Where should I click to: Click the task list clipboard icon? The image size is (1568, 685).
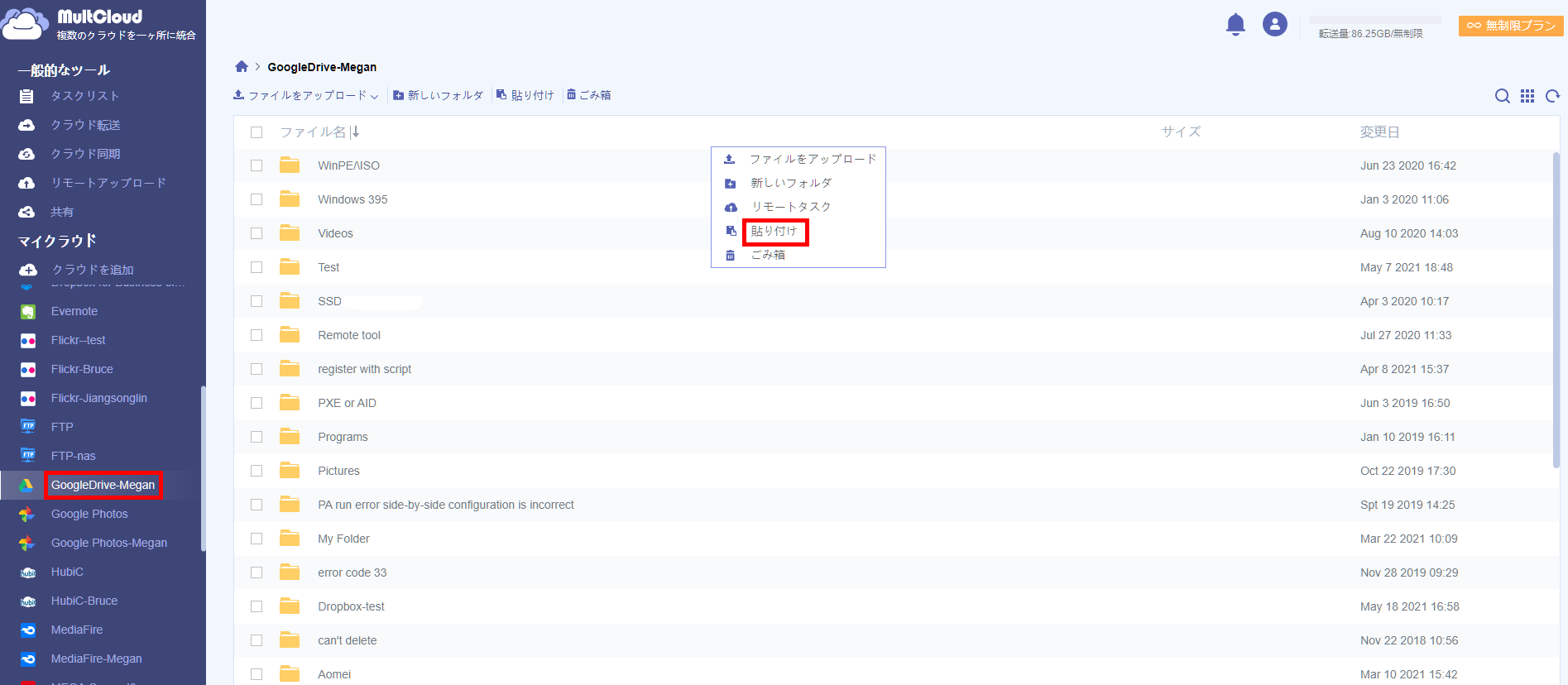pyautogui.click(x=26, y=96)
